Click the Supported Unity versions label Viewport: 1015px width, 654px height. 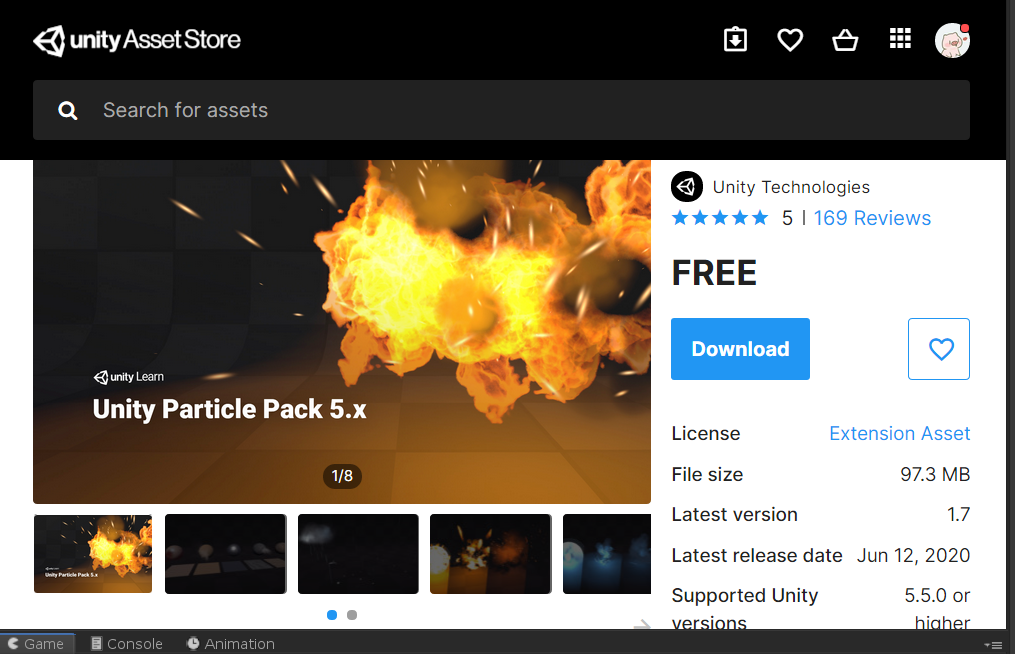click(744, 609)
